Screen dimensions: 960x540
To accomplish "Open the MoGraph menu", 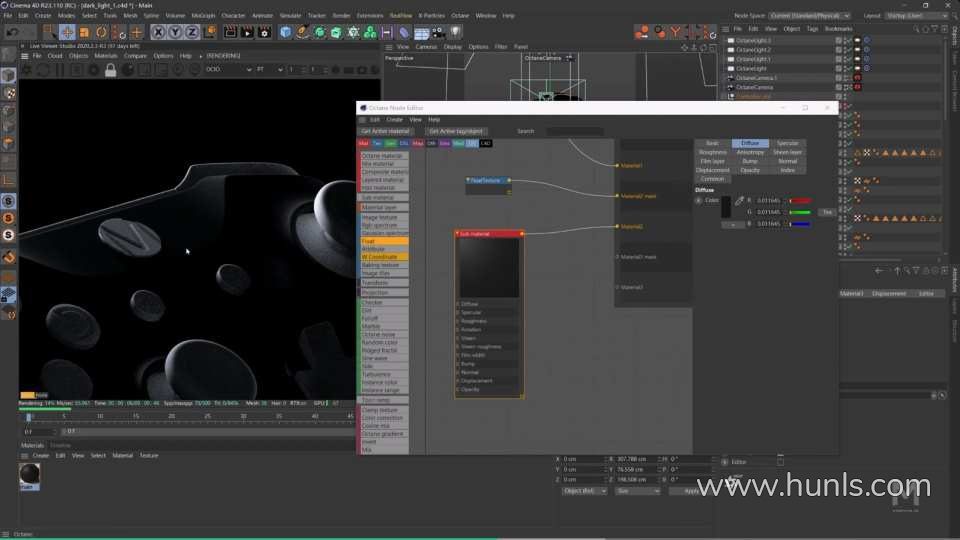I will coord(201,16).
